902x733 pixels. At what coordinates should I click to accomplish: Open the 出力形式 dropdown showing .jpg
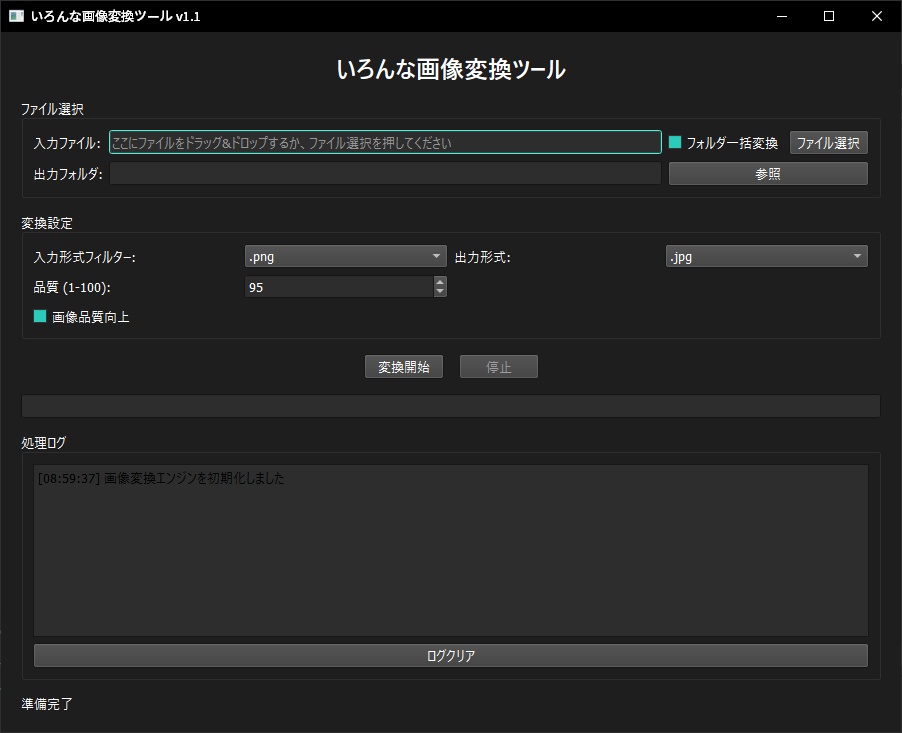click(x=766, y=256)
